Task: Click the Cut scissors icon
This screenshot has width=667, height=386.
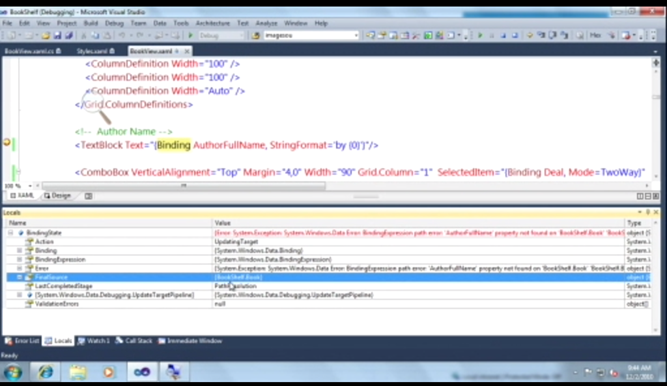Action: pos(84,36)
